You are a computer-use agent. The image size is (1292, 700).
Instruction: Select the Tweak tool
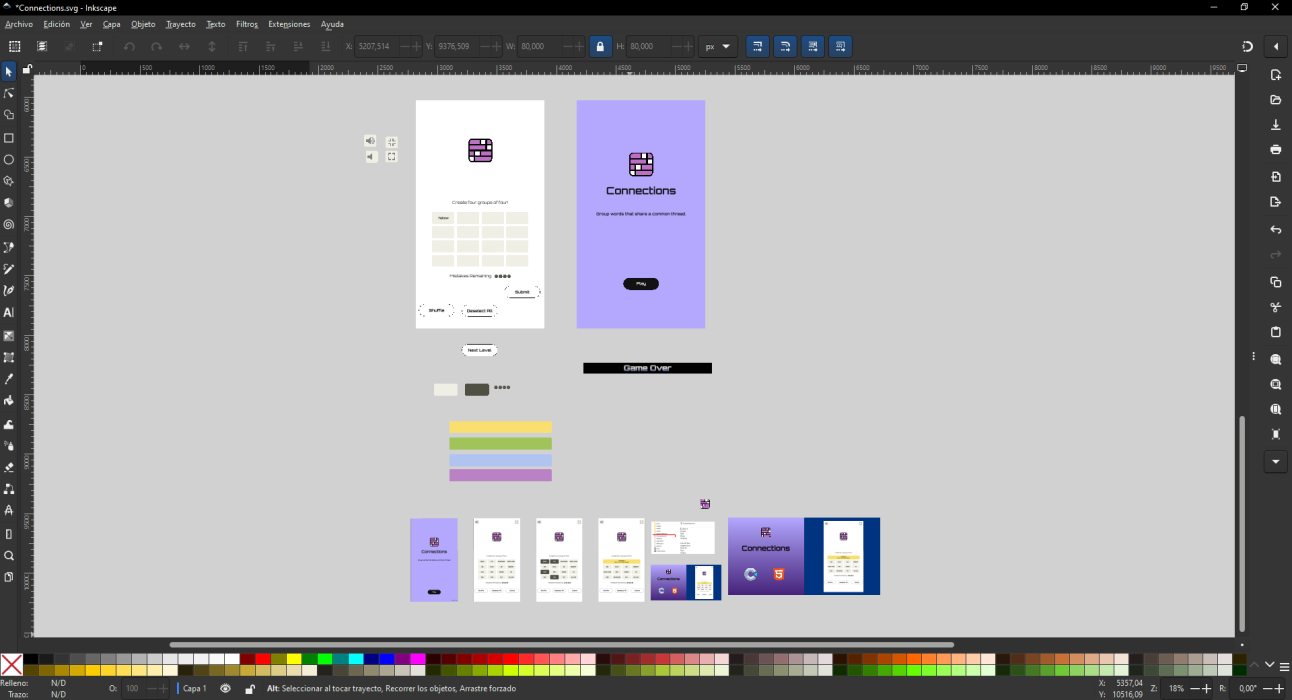tap(9, 424)
